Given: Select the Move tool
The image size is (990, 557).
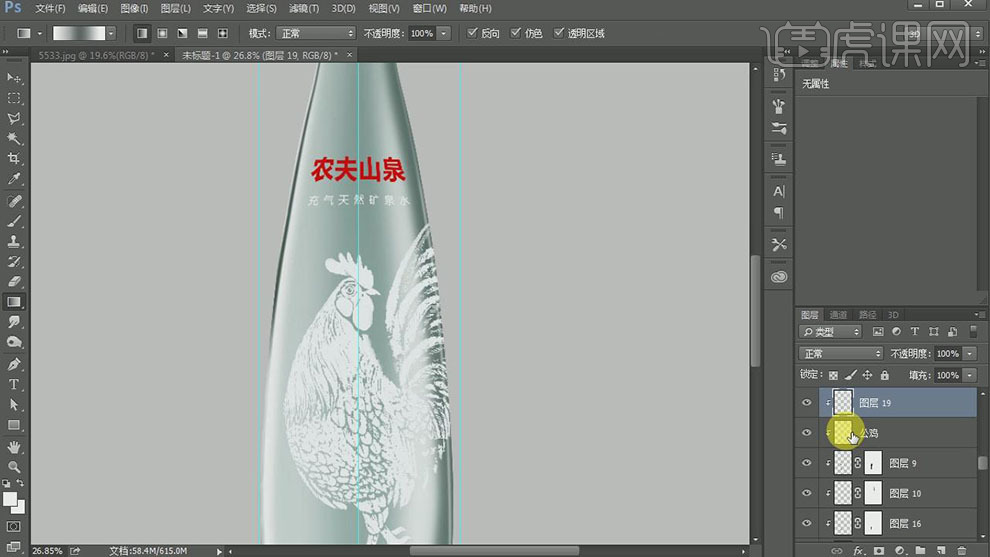Looking at the screenshot, I should pos(14,78).
